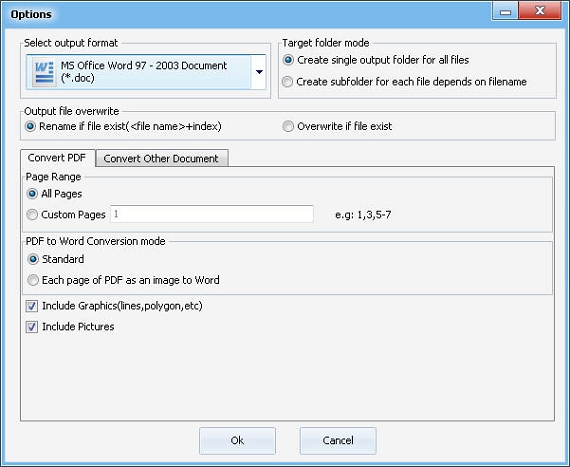Expand the output format dropdown arrow
The height and width of the screenshot is (467, 570).
pos(259,72)
